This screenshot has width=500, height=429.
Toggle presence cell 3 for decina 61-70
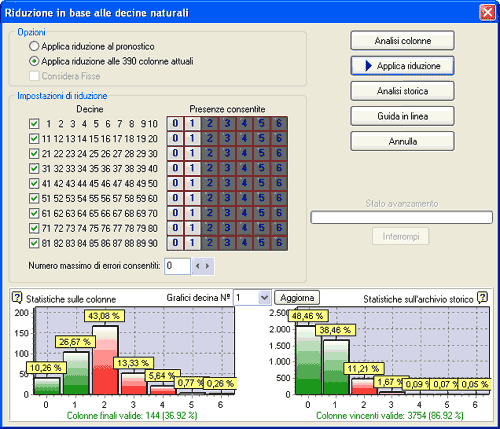pyautogui.click(x=227, y=213)
